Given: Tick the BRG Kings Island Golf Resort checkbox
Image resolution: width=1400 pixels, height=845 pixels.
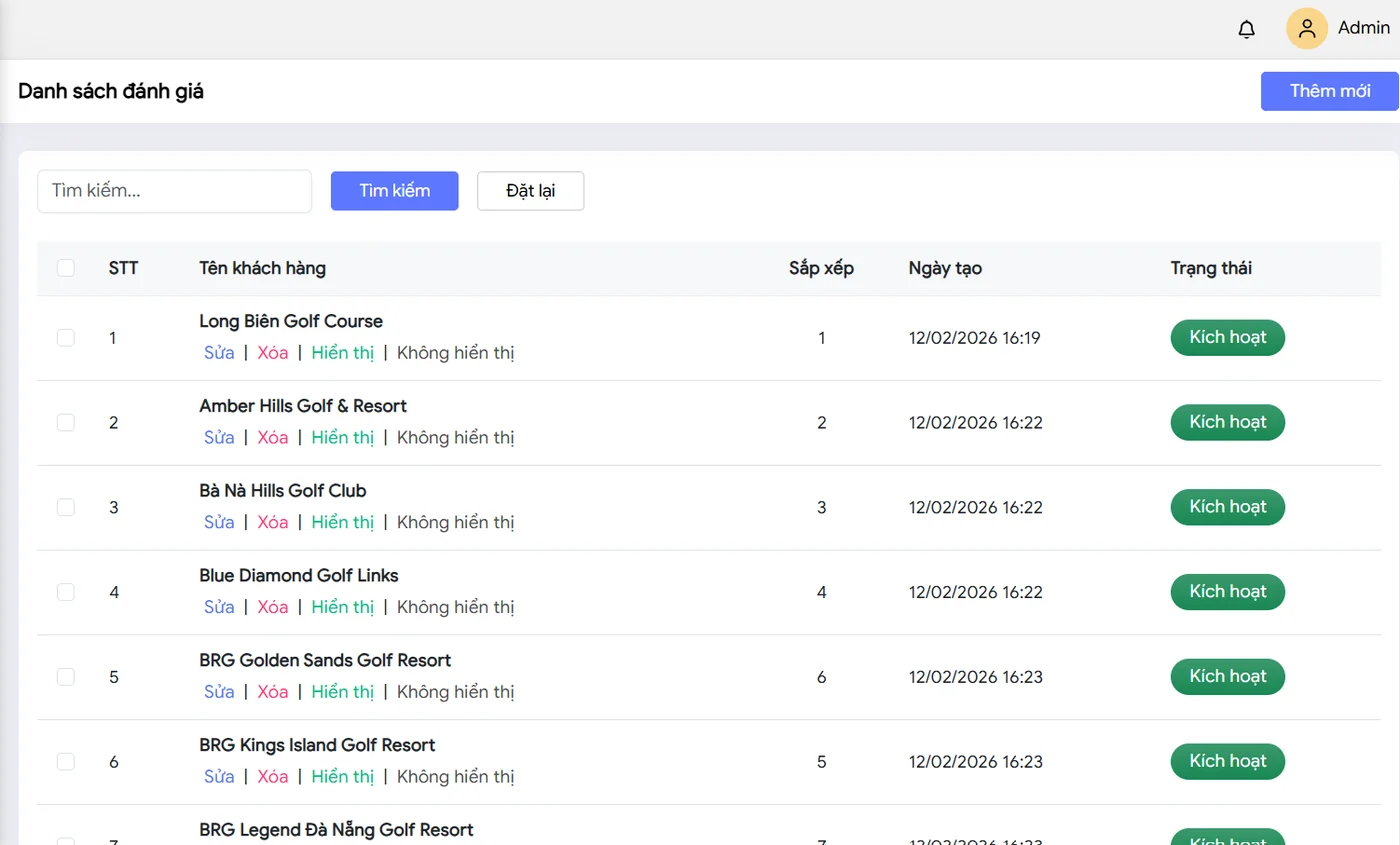Looking at the screenshot, I should pos(66,762).
